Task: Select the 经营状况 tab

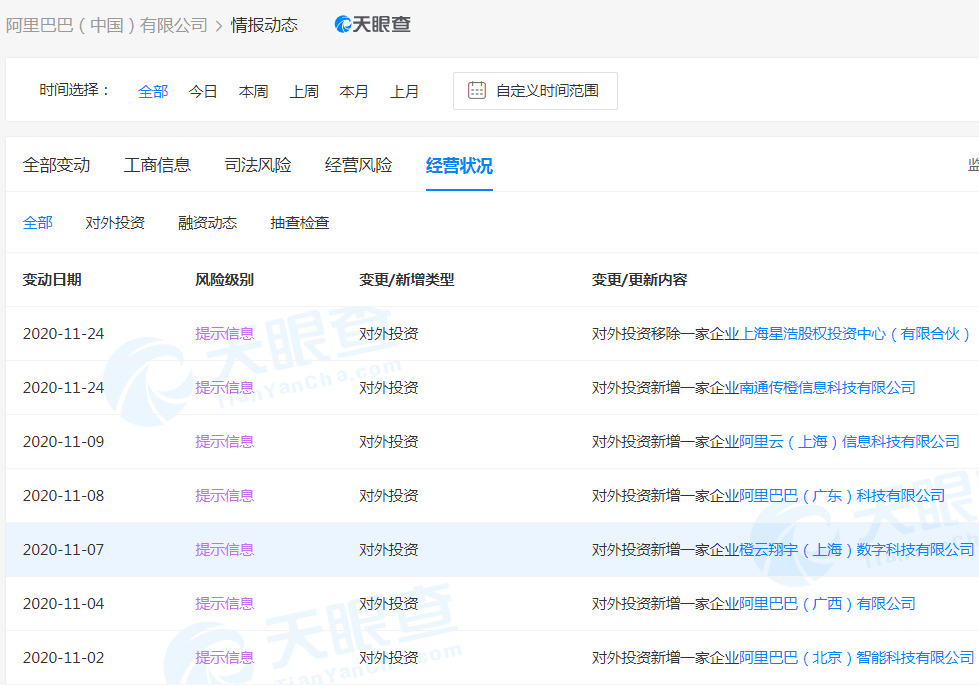Action: click(460, 165)
